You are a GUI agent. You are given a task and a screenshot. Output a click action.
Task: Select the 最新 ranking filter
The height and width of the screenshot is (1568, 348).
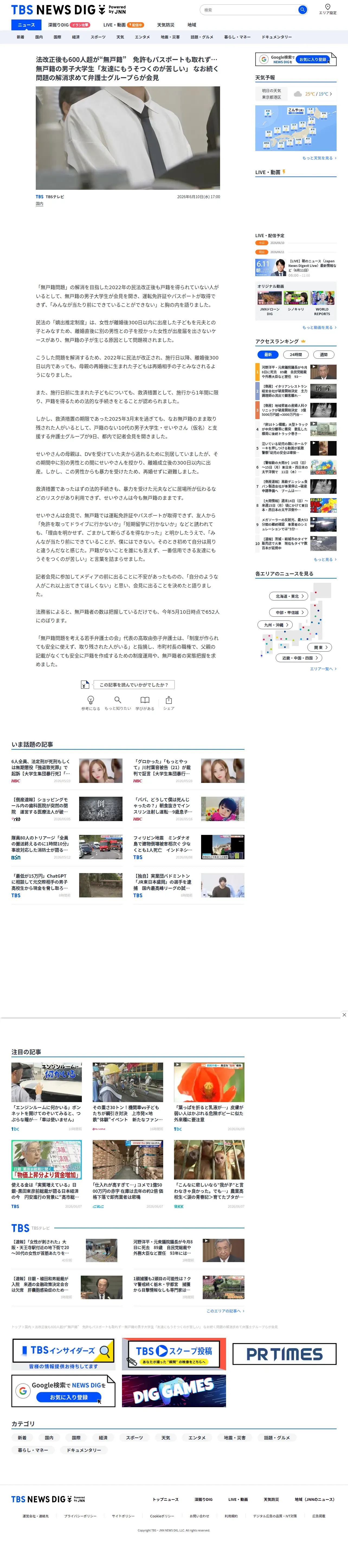tap(268, 354)
